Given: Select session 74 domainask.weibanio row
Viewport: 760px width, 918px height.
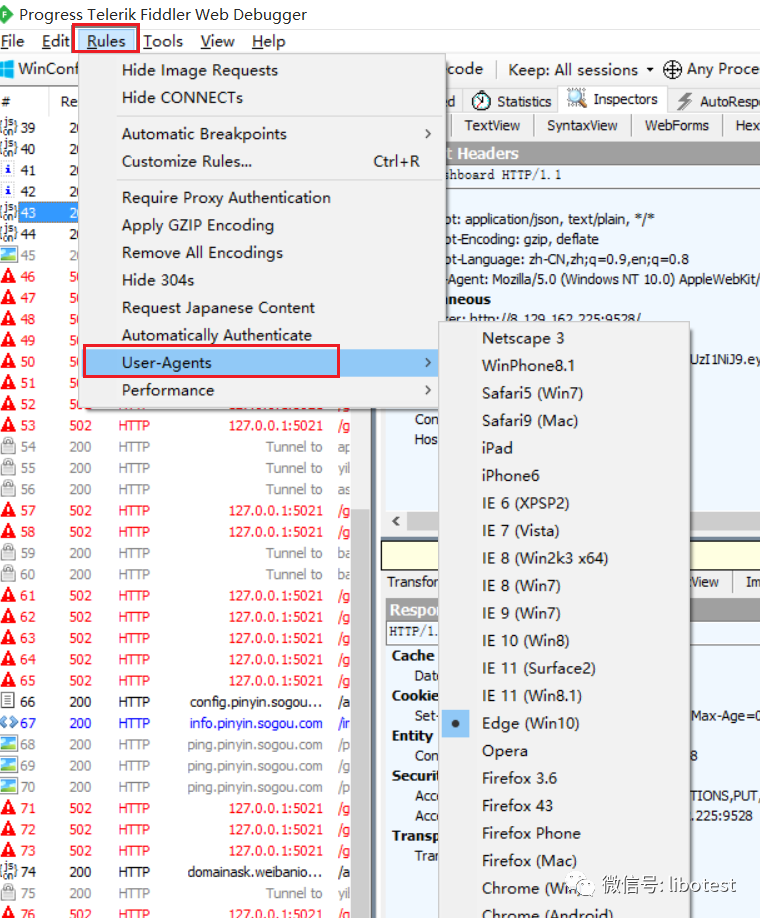Looking at the screenshot, I should coord(176,872).
